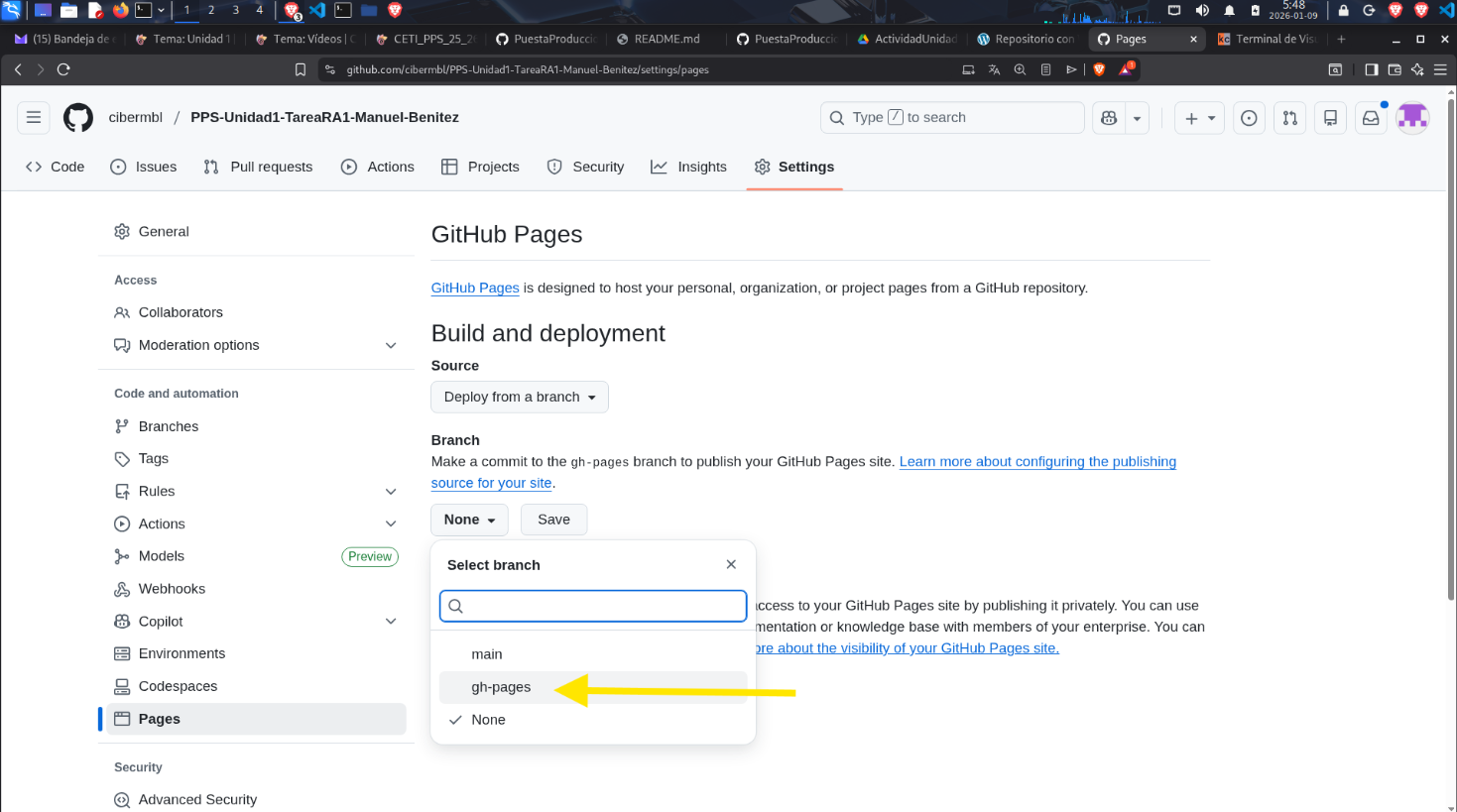Open the Security repository tab
This screenshot has width=1457, height=812.
point(586,167)
